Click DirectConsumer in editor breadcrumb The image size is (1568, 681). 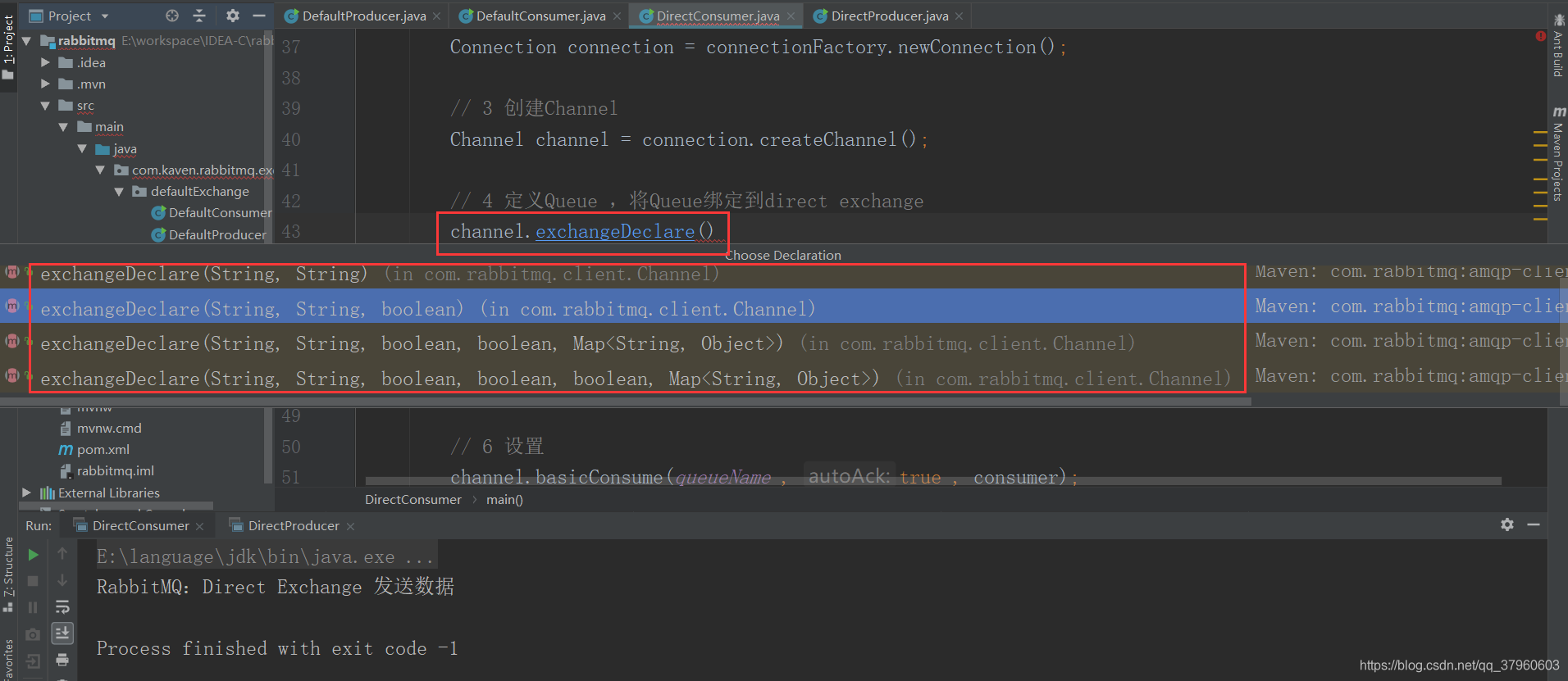click(413, 500)
